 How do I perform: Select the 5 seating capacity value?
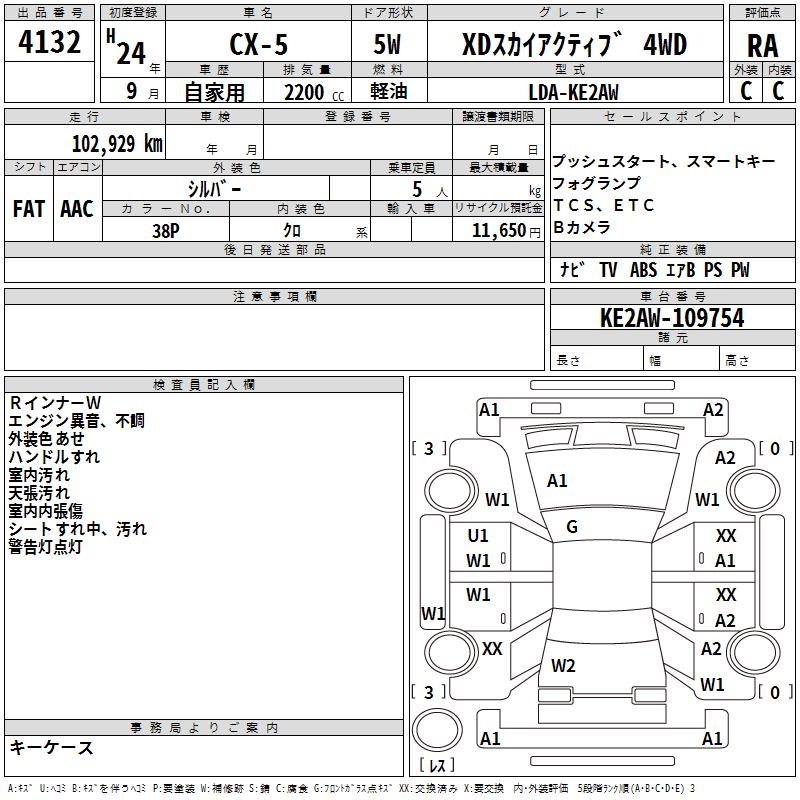417,189
